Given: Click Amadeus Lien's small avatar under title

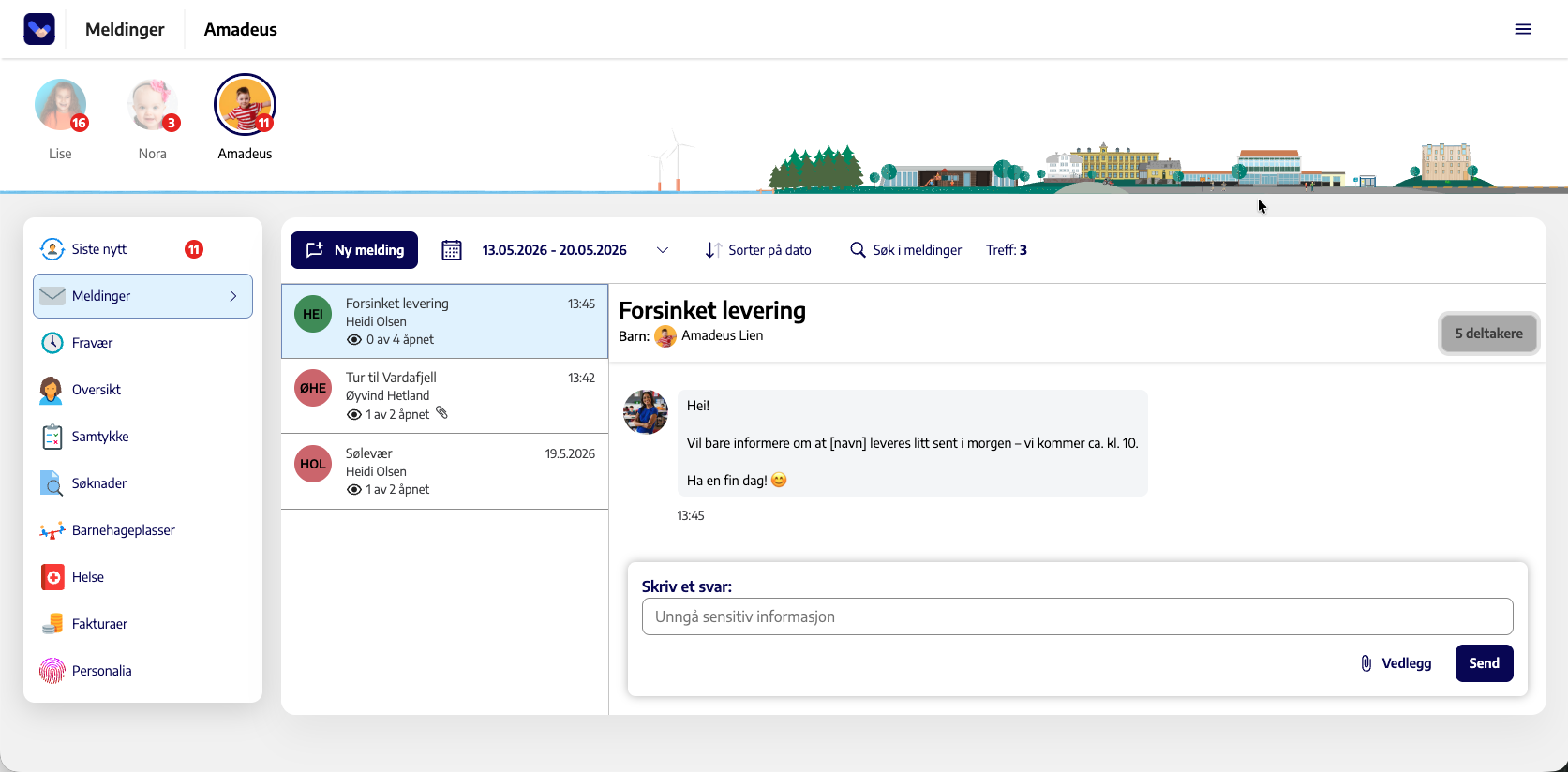Looking at the screenshot, I should point(665,336).
